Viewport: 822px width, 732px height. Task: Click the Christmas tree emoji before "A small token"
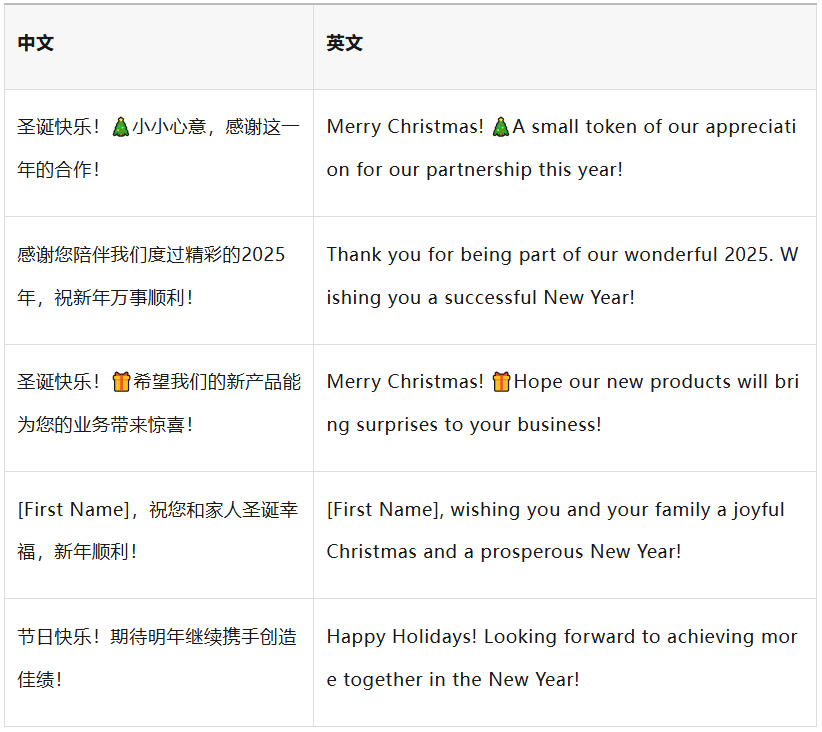pyautogui.click(x=501, y=127)
